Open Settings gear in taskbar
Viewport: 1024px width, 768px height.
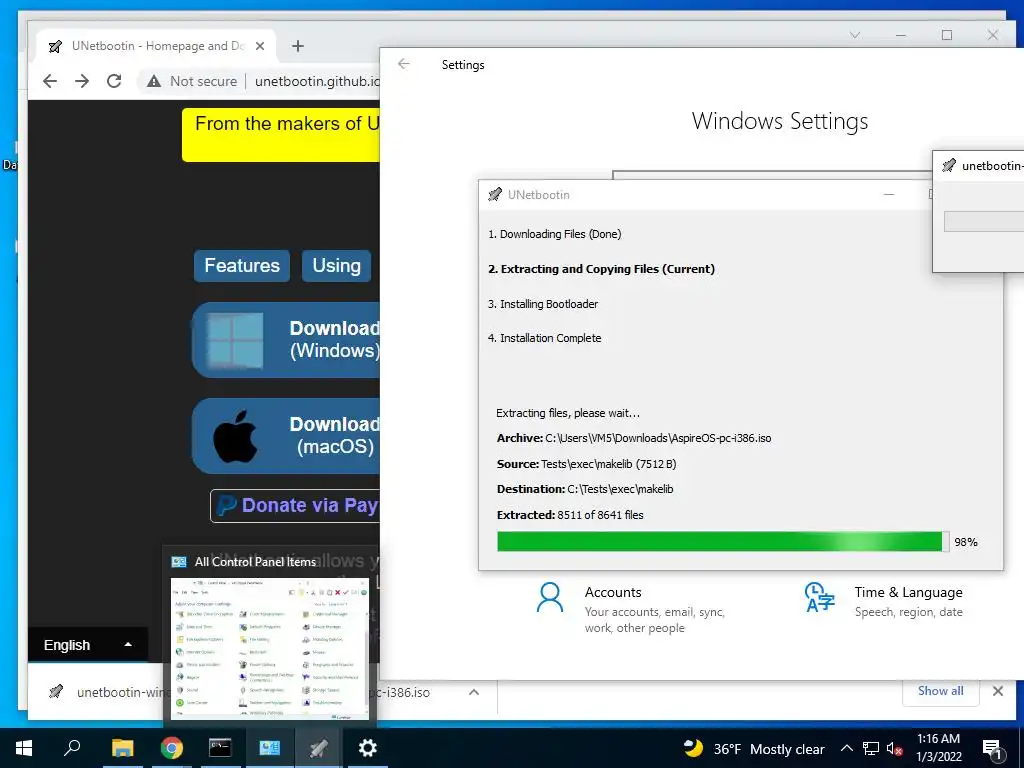[x=367, y=748]
